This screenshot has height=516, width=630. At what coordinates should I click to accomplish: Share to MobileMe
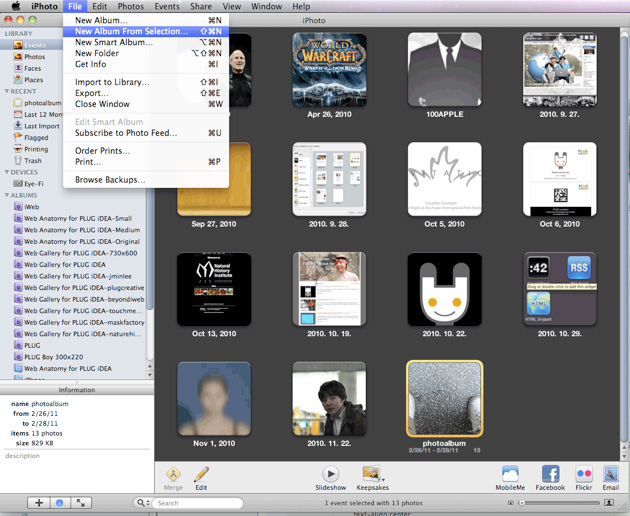510,478
